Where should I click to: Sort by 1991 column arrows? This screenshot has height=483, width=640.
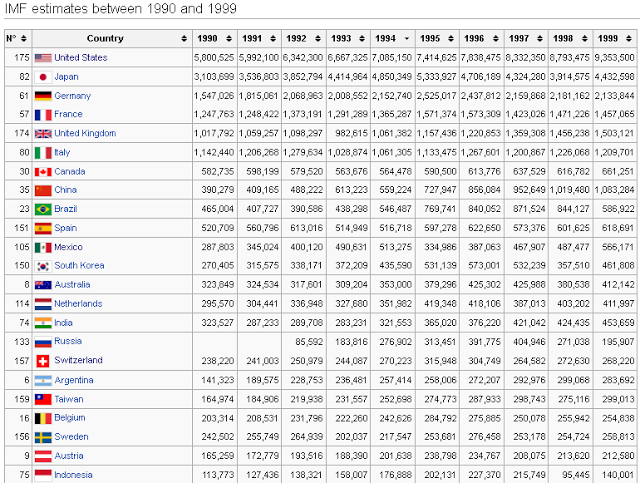pyautogui.click(x=273, y=38)
